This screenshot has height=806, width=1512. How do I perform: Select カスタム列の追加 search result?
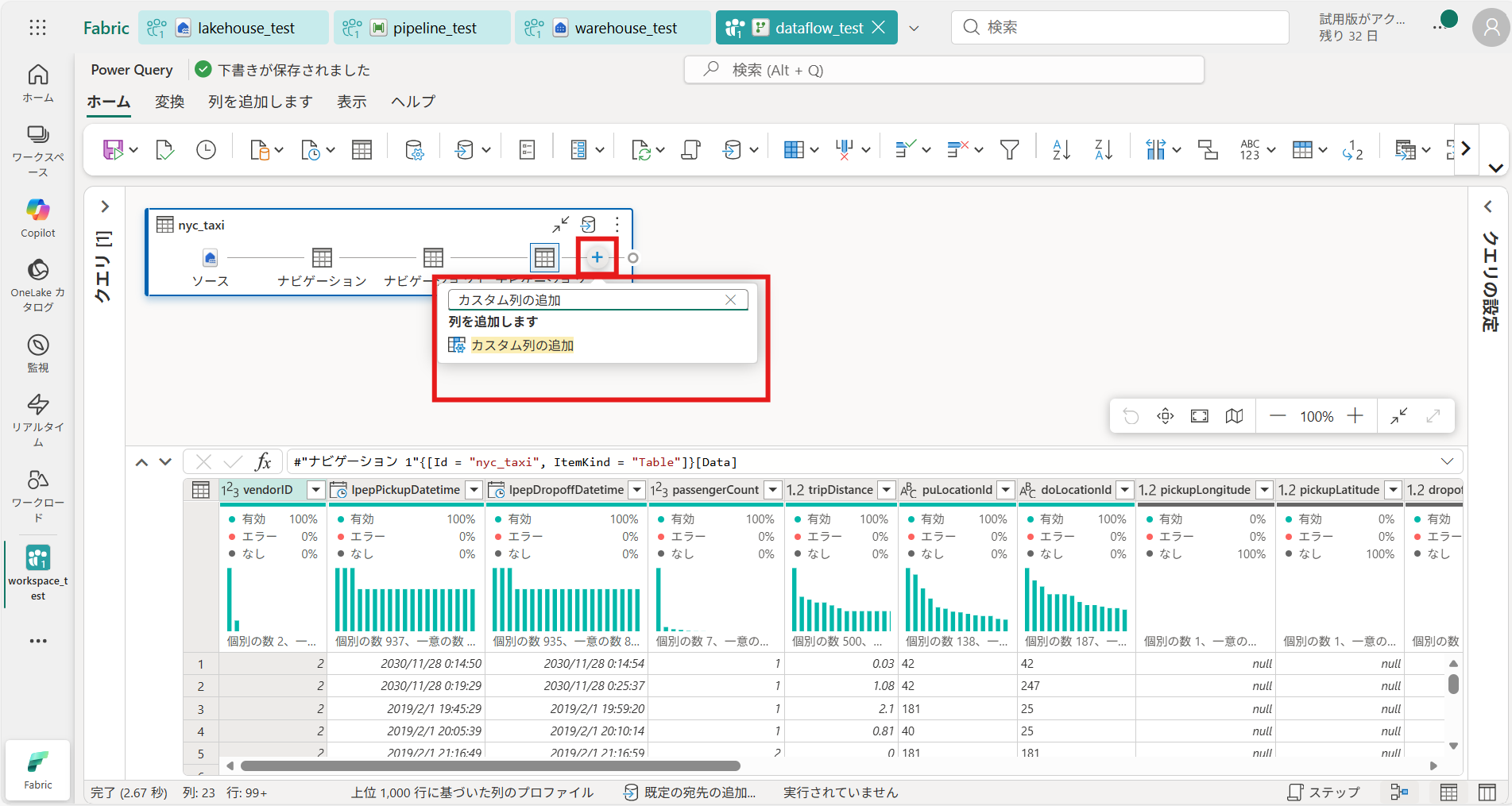click(521, 345)
